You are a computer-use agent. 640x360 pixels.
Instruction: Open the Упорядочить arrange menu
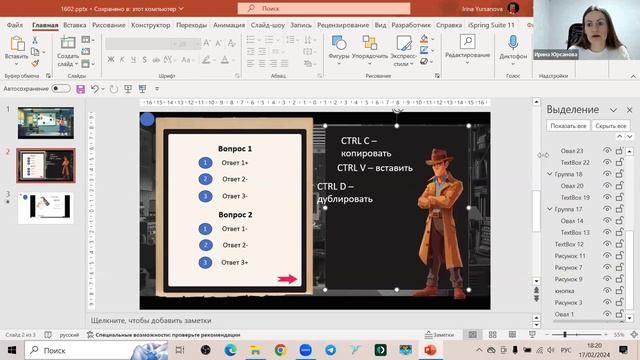point(369,49)
